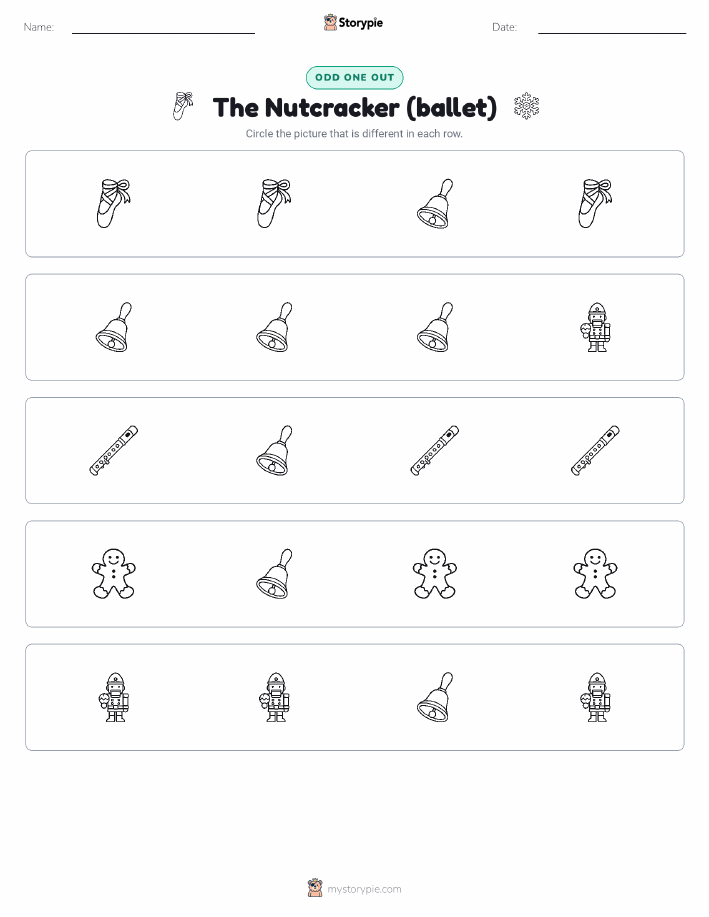Screen dimensions: 709x917
Task: Click the Date input line
Action: click(612, 28)
